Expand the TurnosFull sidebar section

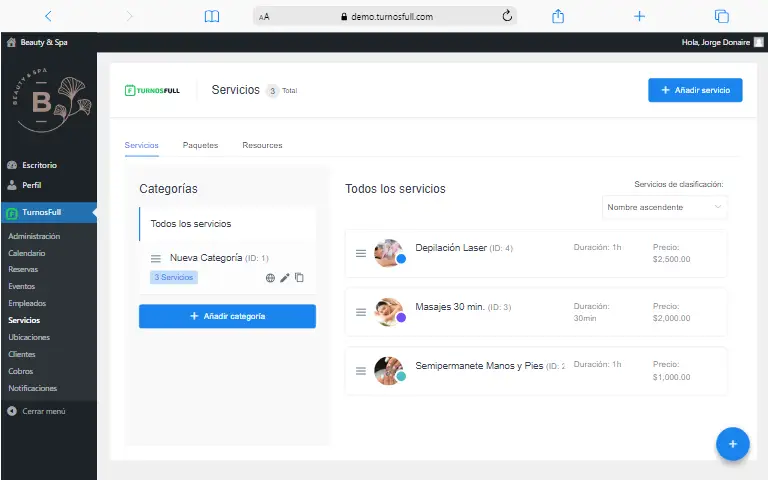pos(48,212)
